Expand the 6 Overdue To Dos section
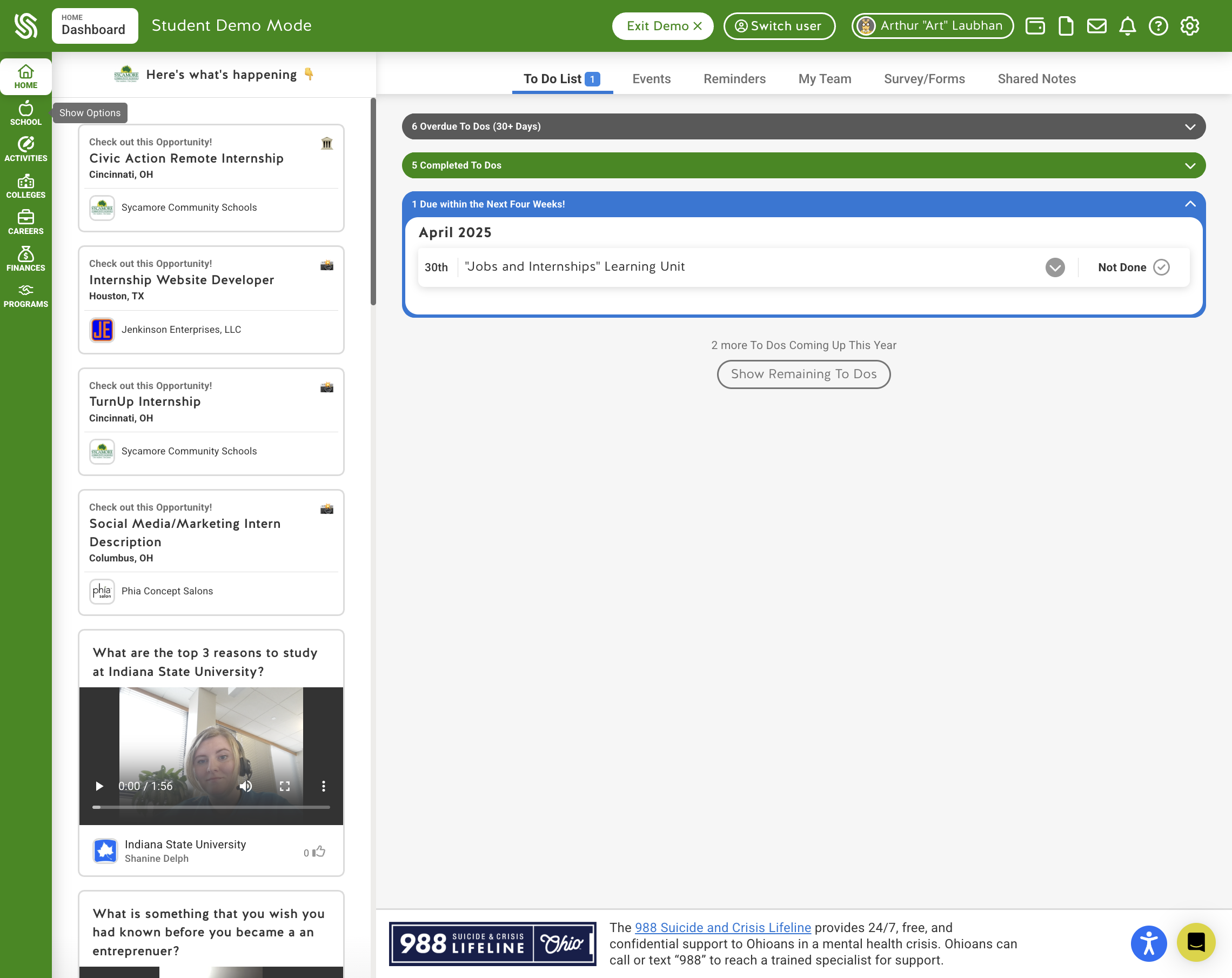1232x978 pixels. pyautogui.click(x=804, y=126)
